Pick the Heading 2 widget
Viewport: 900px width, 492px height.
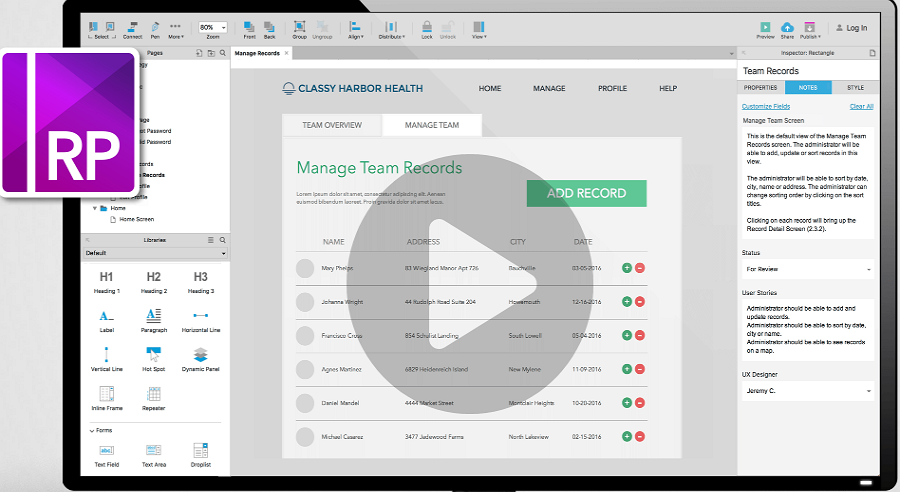154,282
